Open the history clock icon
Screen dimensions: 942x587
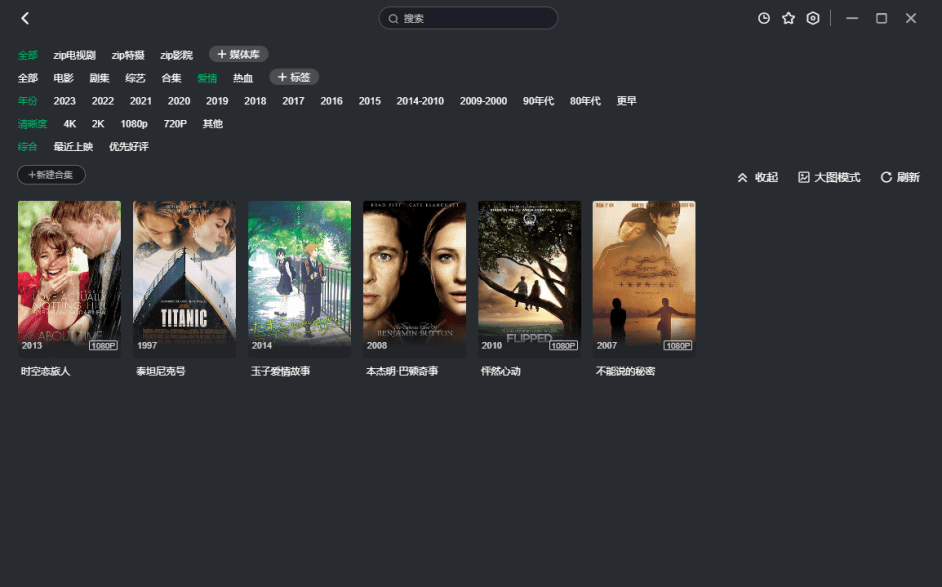[x=764, y=19]
